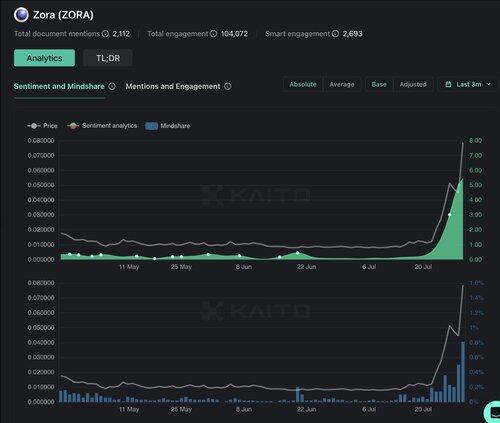Click the 0.080000 price label on top chart
Image resolution: width=500 pixels, height=423 pixels.
coord(41,141)
